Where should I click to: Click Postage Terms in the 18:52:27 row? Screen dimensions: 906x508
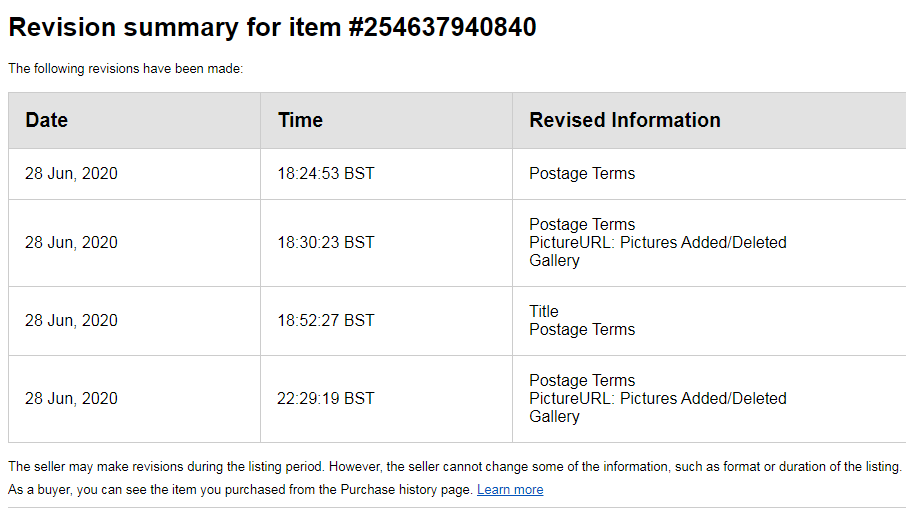[x=582, y=330]
